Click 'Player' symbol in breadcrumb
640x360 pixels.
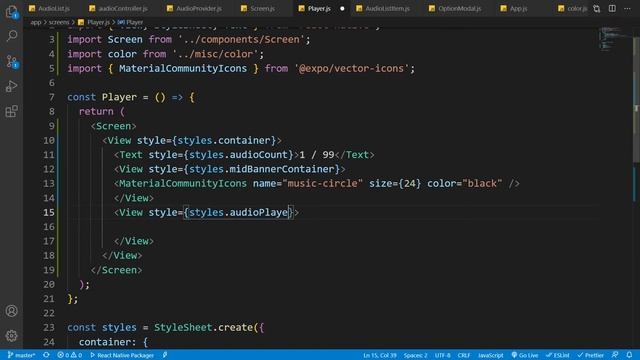pyautogui.click(x=134, y=22)
